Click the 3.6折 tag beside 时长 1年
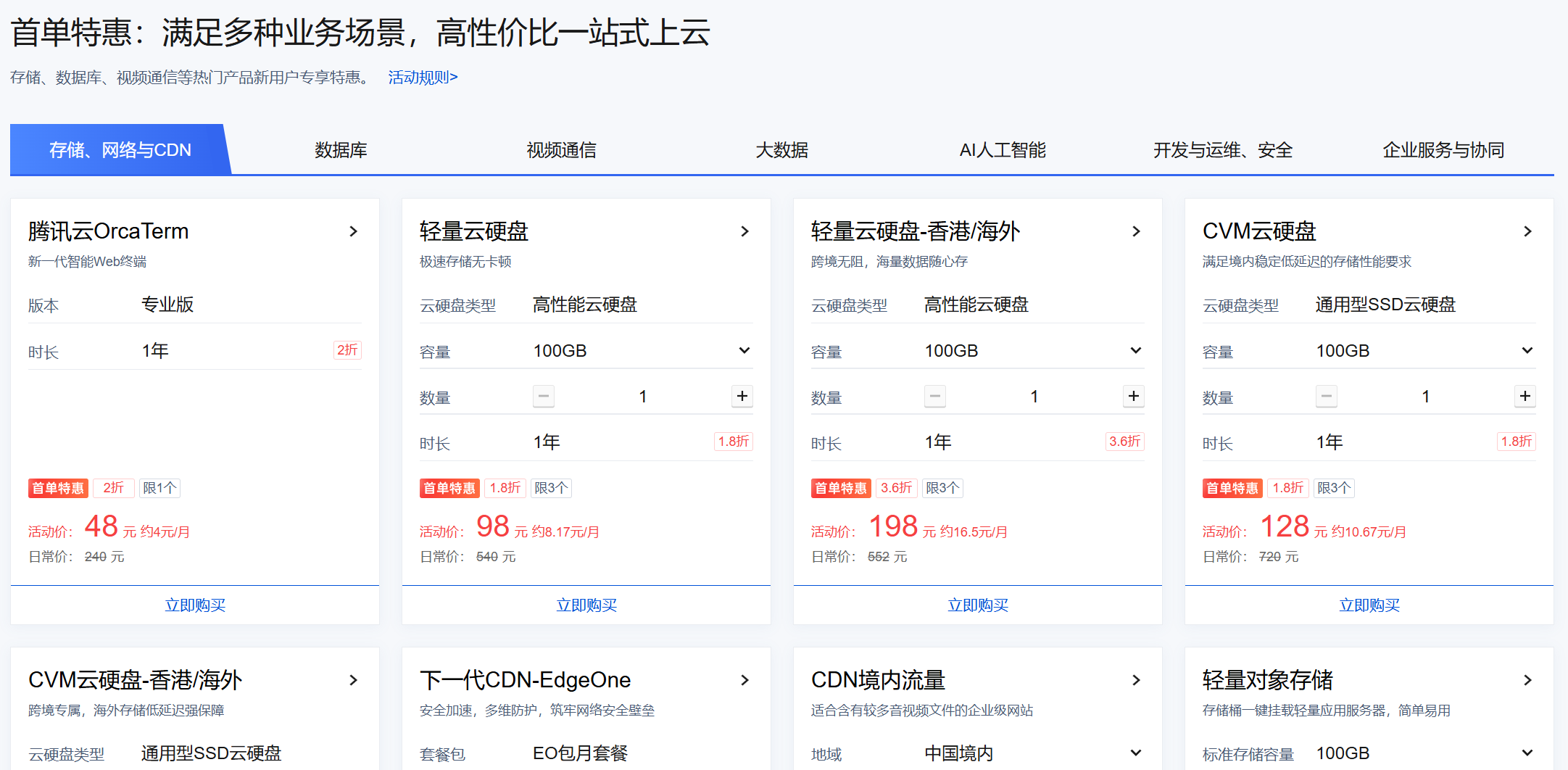The width and height of the screenshot is (1568, 770). [x=1125, y=442]
